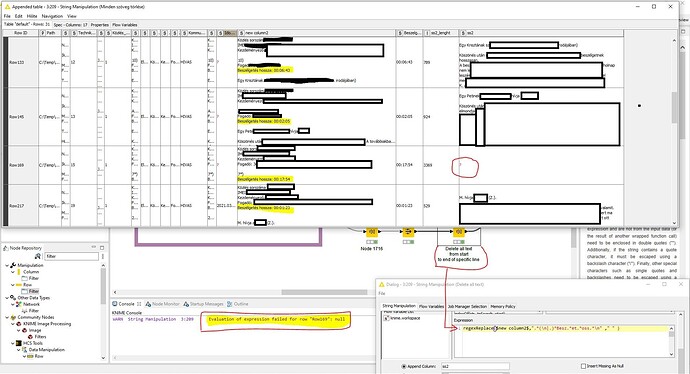Click the Node Repository search icon beside filter box

point(38,256)
